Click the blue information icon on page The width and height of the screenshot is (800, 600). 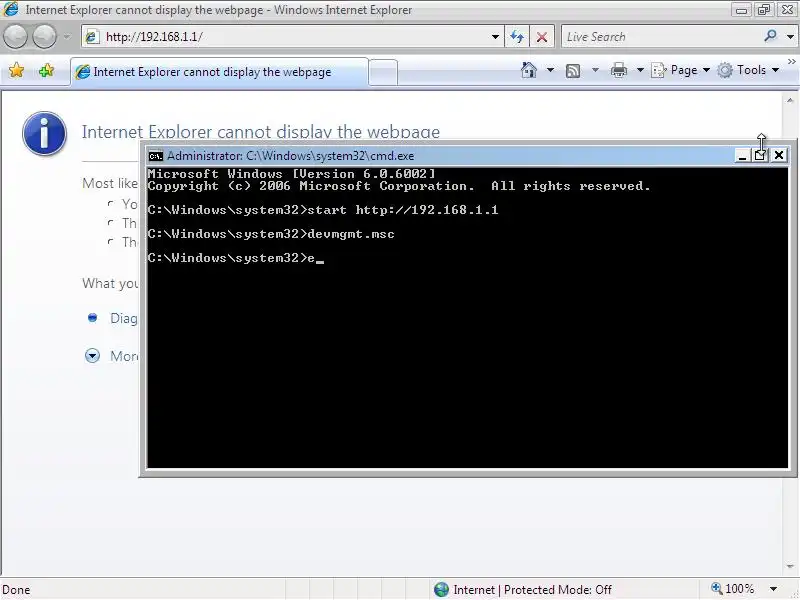pyautogui.click(x=44, y=133)
